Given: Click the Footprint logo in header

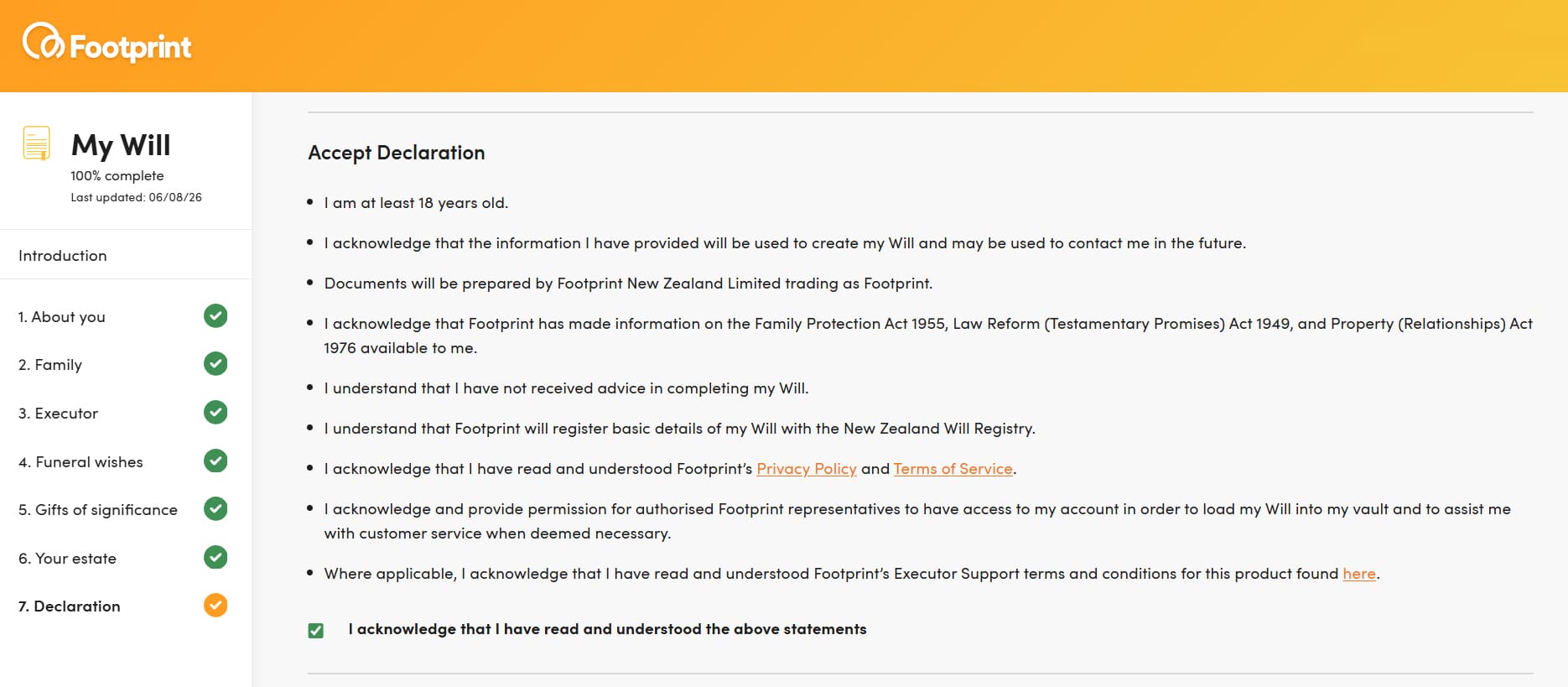Looking at the screenshot, I should (x=107, y=44).
